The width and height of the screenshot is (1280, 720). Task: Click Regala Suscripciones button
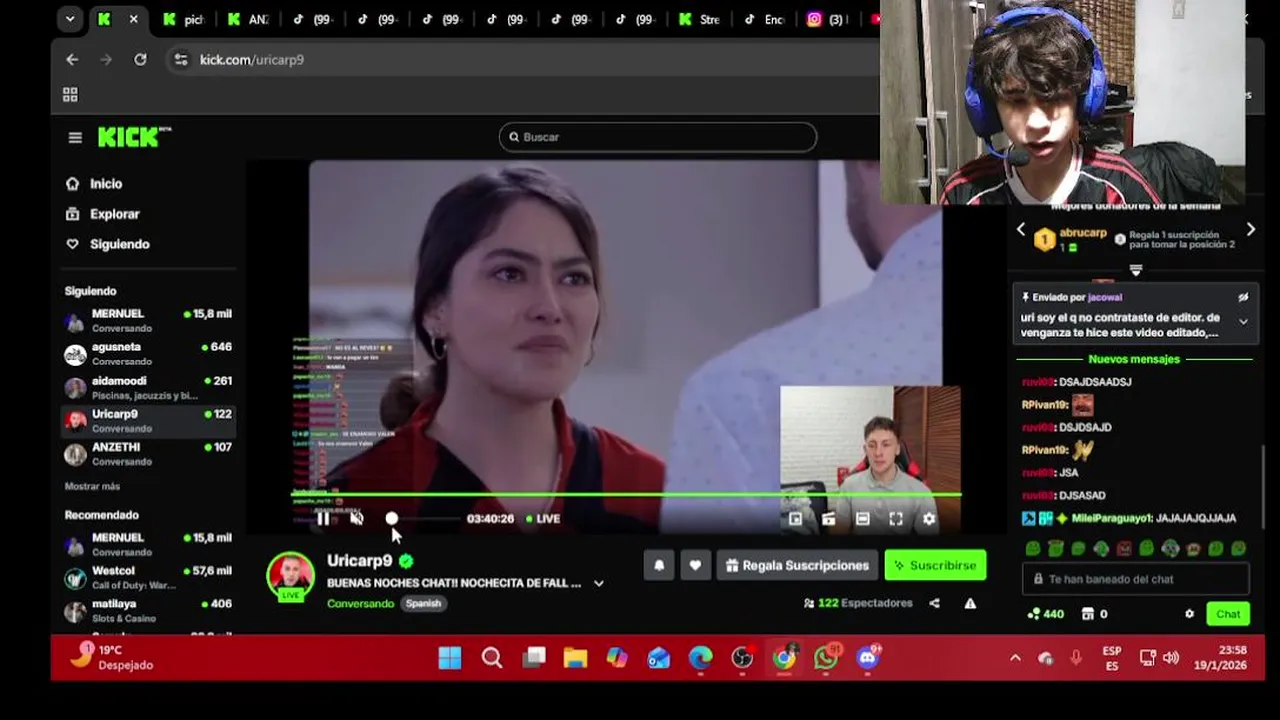[x=797, y=565]
